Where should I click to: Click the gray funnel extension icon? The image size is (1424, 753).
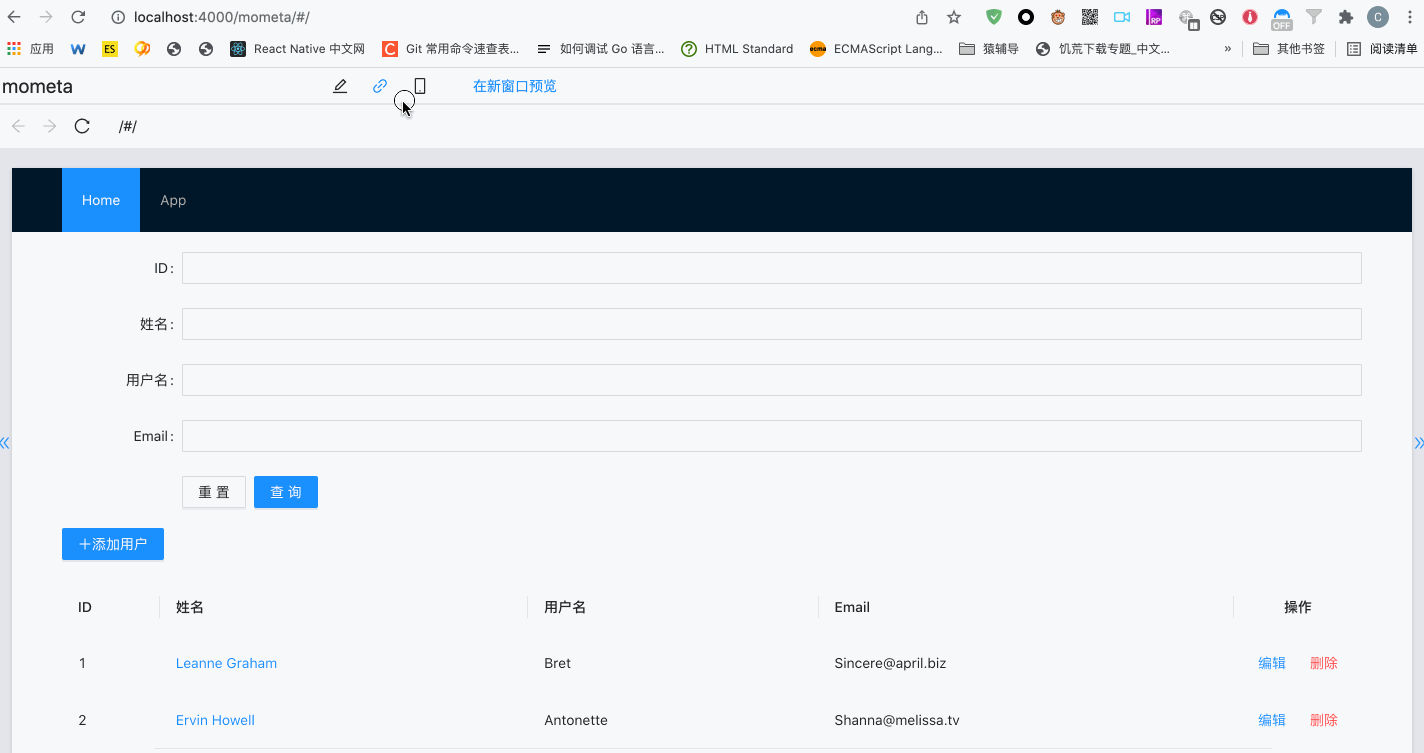(1314, 17)
